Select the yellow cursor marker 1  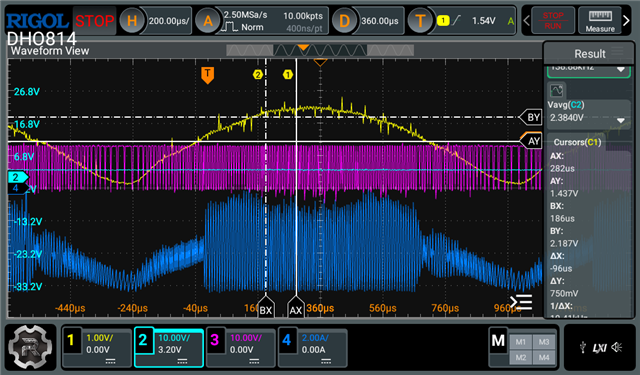tap(288, 74)
